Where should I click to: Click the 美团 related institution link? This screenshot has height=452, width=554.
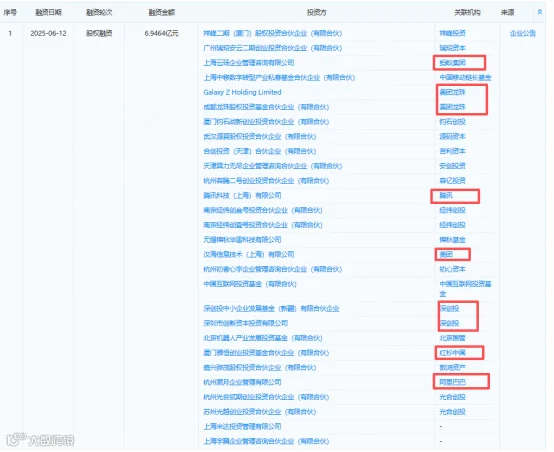446,254
